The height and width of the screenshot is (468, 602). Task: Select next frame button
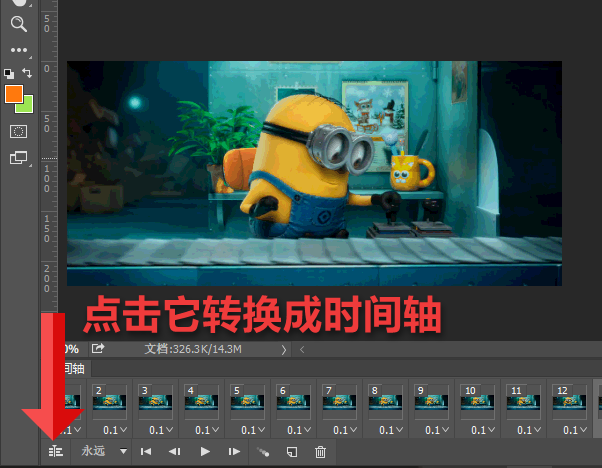[x=234, y=452]
